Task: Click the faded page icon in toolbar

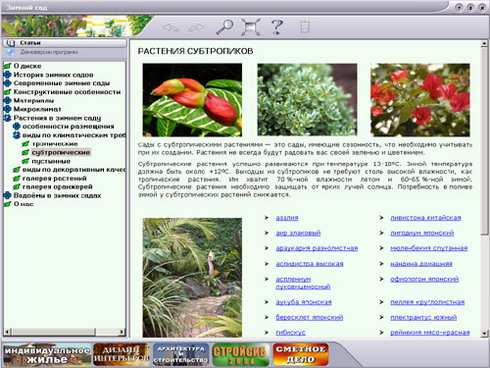Action: 305,27
